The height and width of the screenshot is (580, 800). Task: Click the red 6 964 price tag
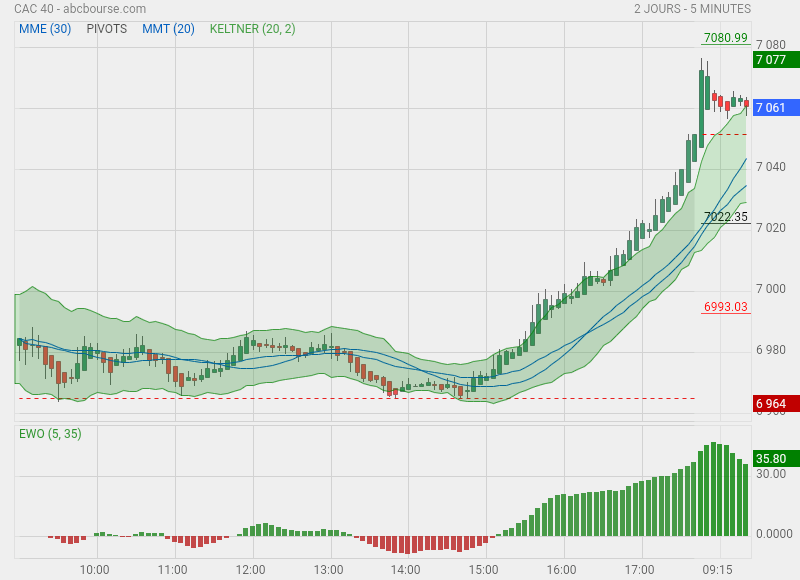tap(776, 404)
